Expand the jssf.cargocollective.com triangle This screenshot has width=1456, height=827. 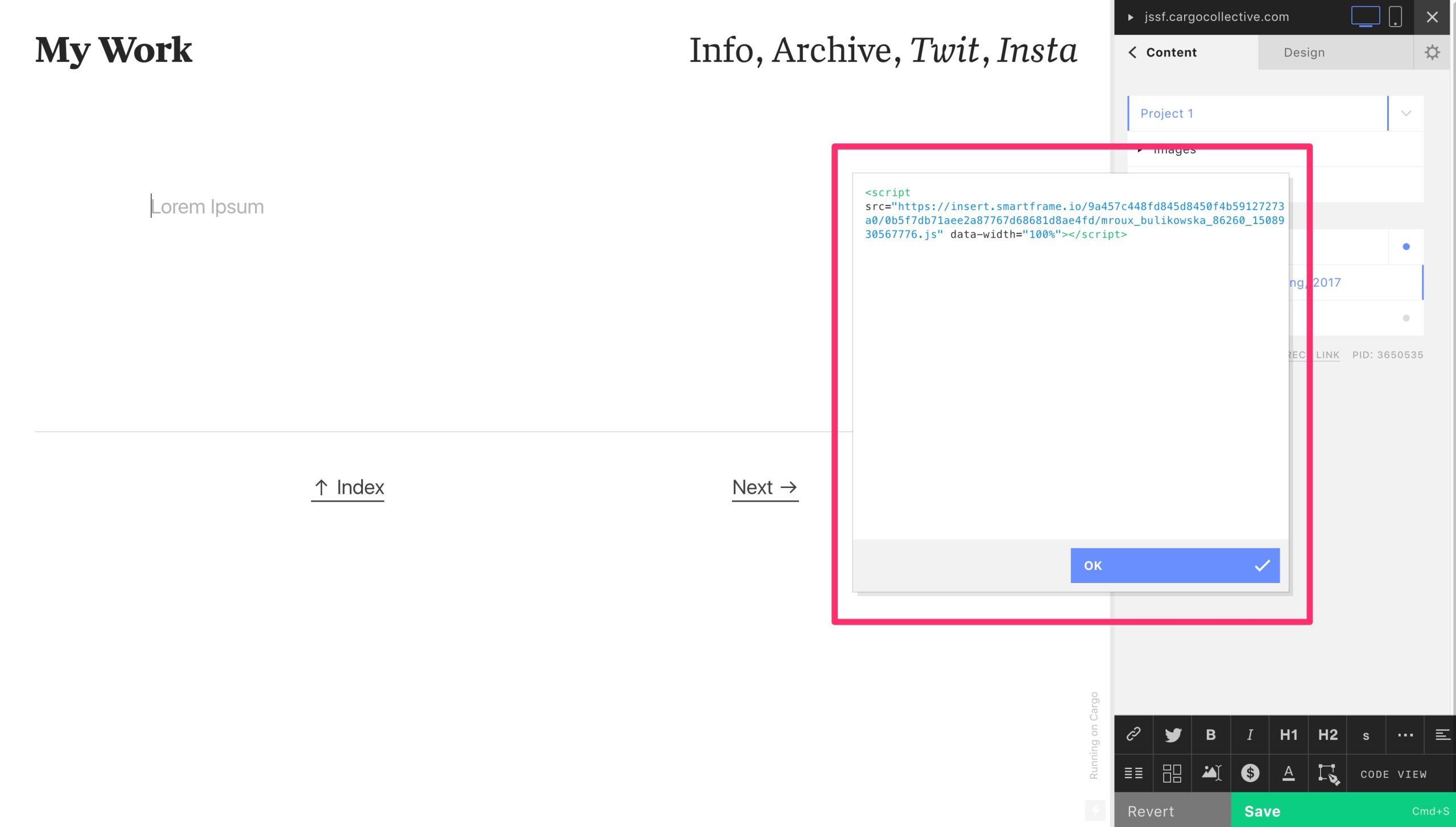point(1131,17)
